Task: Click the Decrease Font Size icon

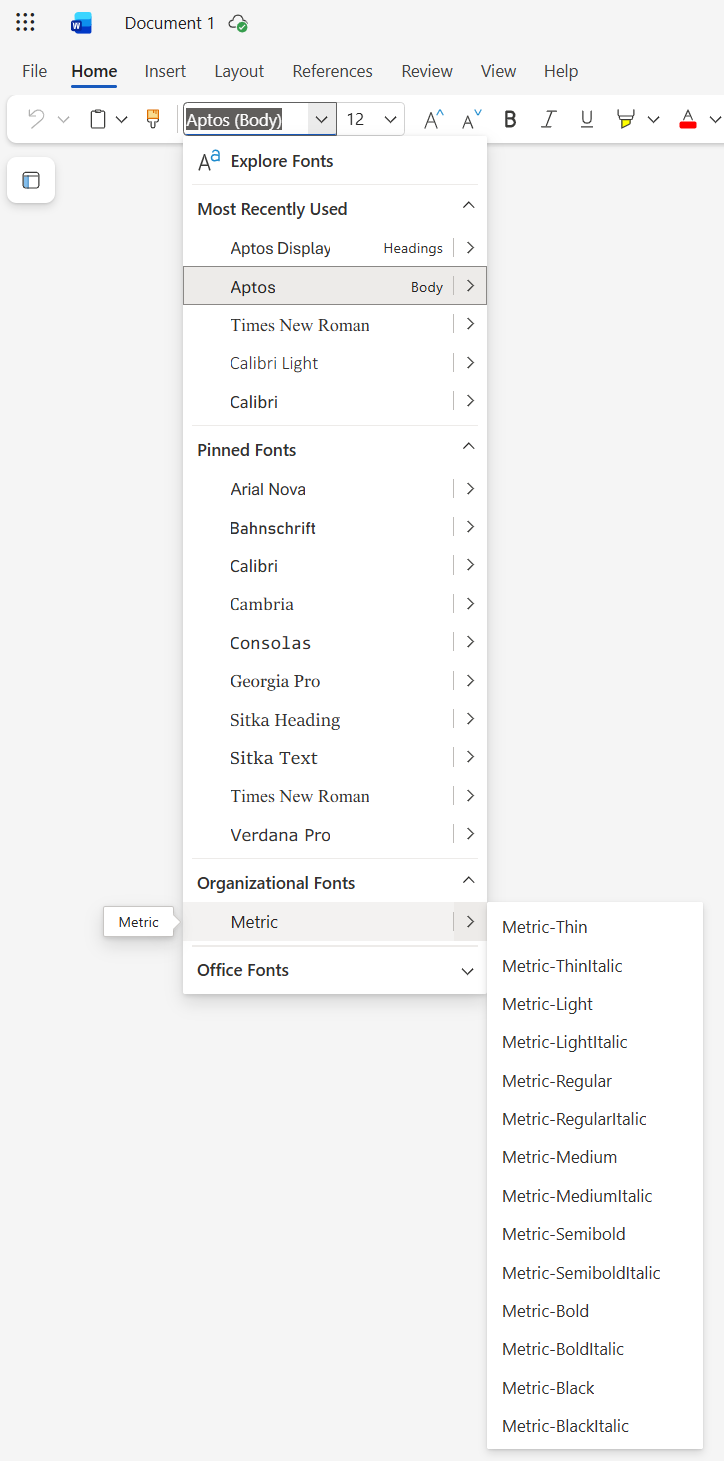Action: [471, 119]
